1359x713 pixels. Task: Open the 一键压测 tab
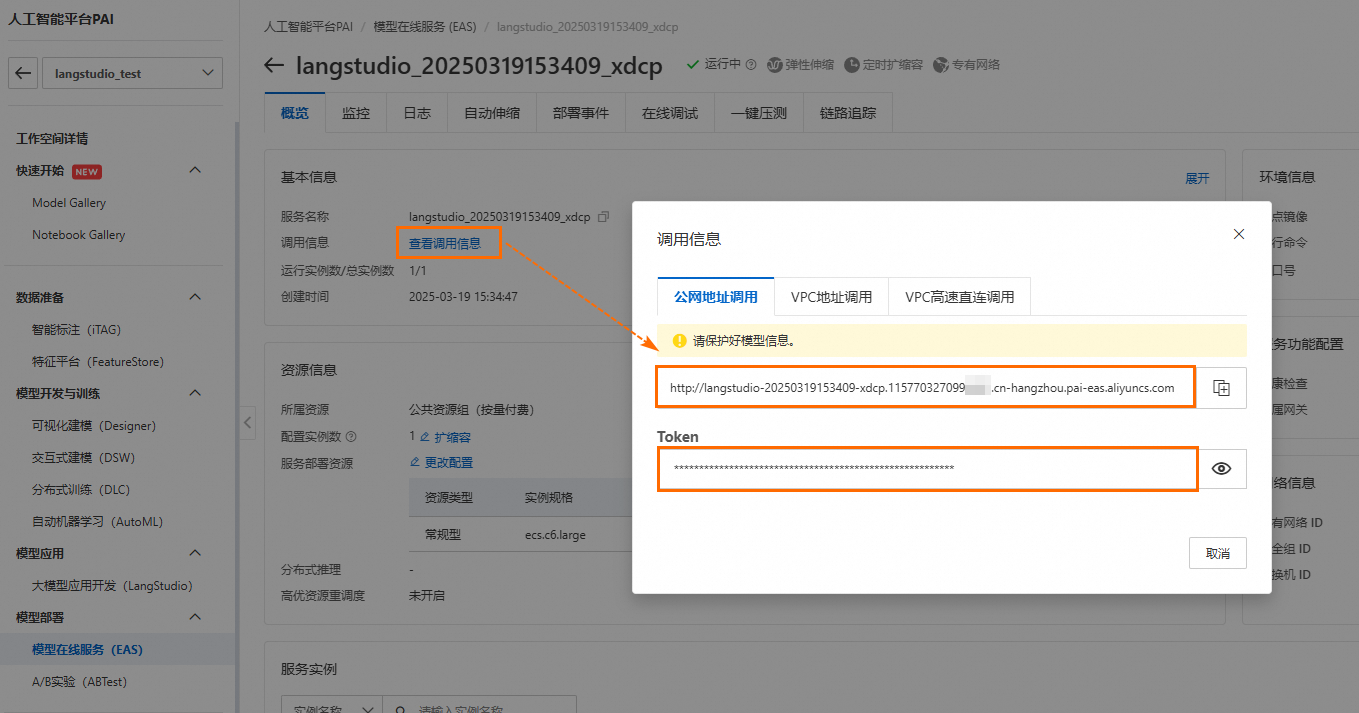[x=759, y=113]
